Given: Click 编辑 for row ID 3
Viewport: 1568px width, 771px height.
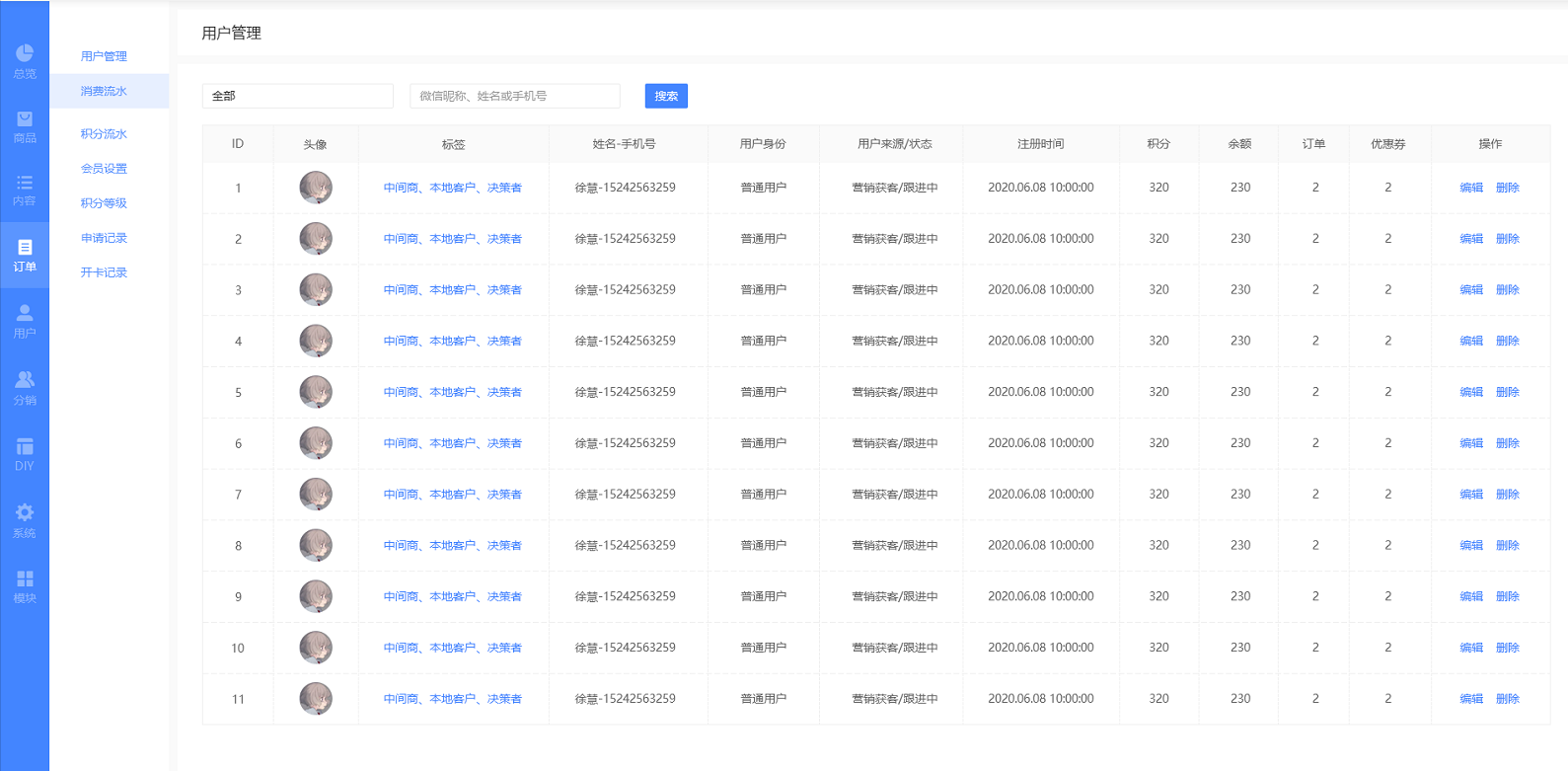Looking at the screenshot, I should (x=1471, y=290).
